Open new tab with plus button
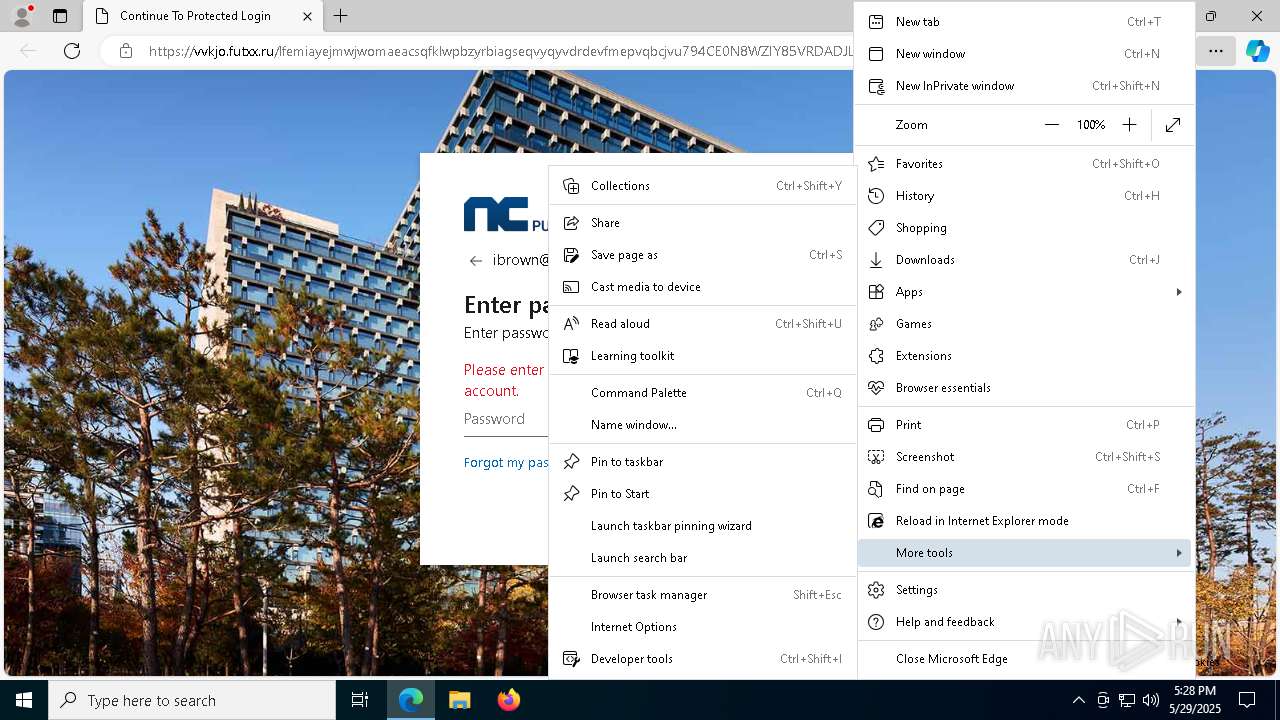The image size is (1280, 720). [x=341, y=16]
